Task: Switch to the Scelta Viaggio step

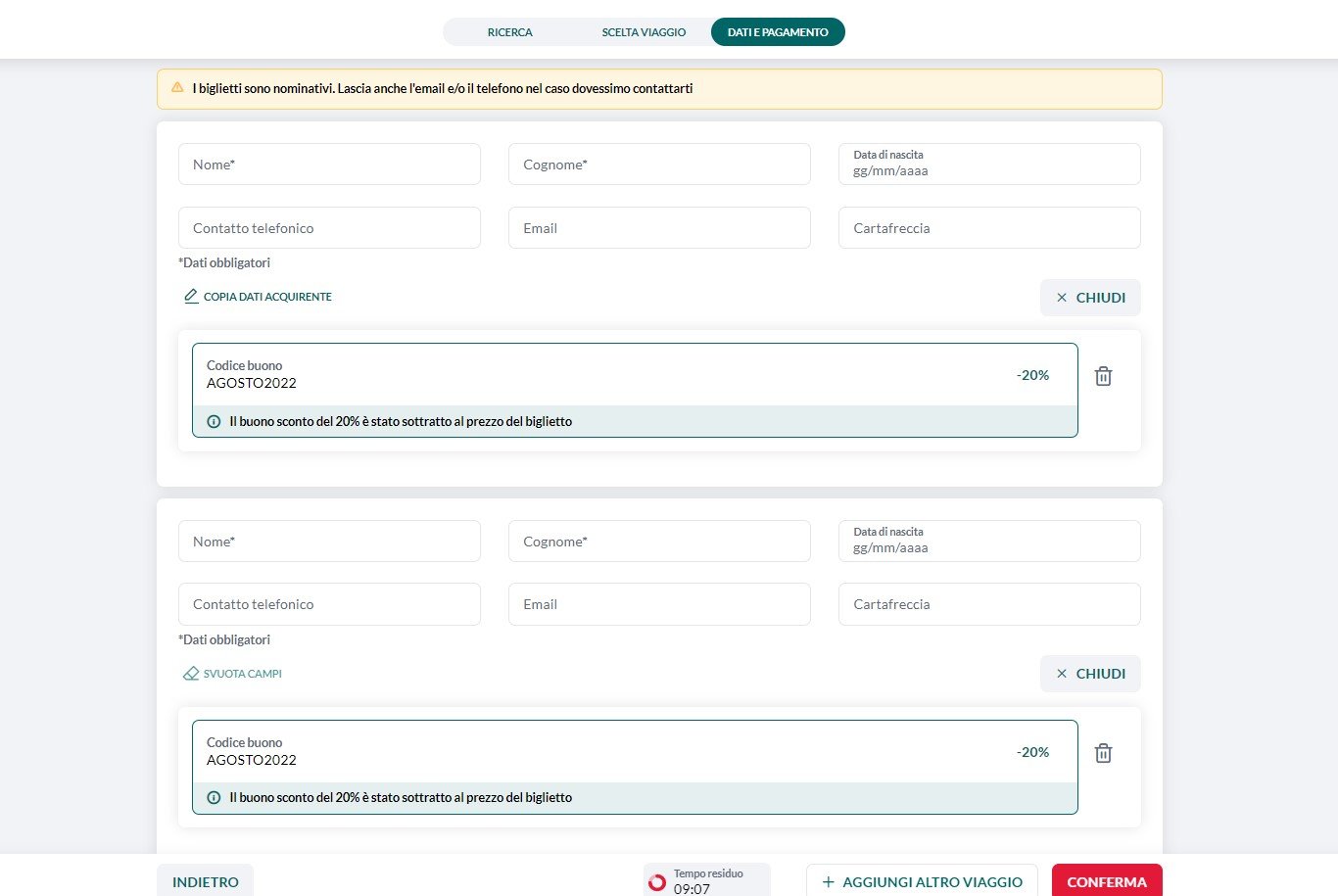Action: (644, 32)
